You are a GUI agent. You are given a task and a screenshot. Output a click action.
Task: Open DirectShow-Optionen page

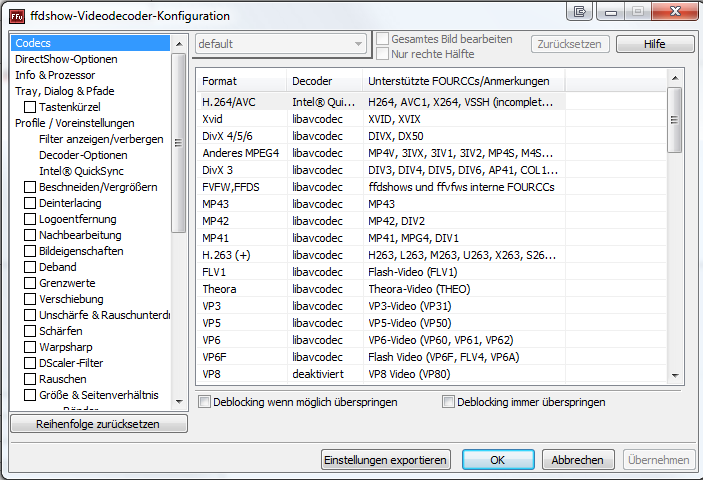(x=66, y=59)
